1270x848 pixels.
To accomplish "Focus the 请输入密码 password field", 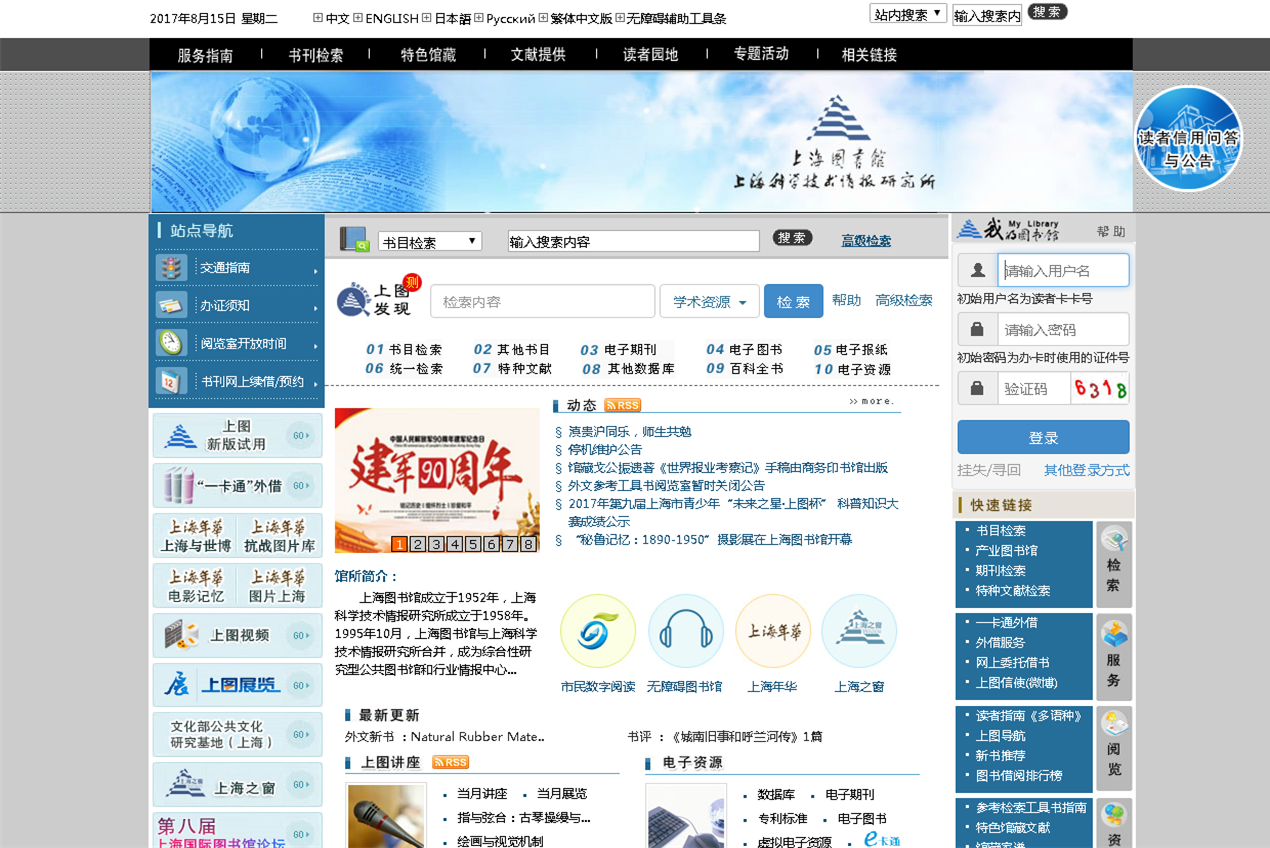I will pos(1063,329).
